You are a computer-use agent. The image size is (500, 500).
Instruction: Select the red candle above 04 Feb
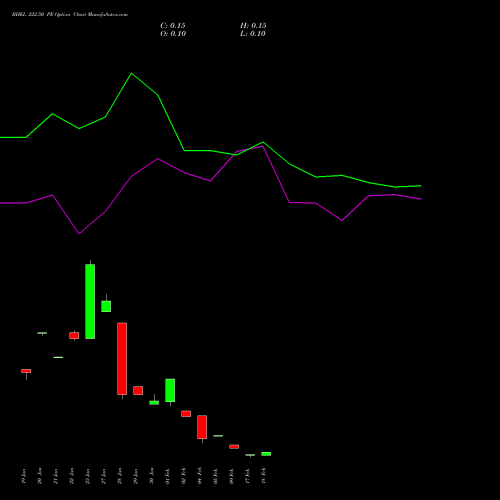[202, 427]
